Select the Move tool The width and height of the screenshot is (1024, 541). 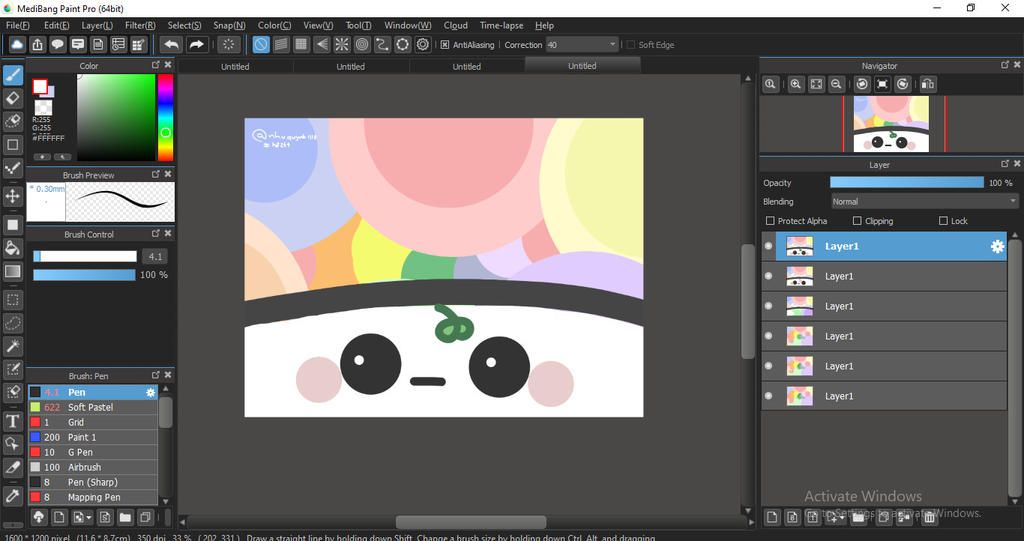[x=13, y=196]
